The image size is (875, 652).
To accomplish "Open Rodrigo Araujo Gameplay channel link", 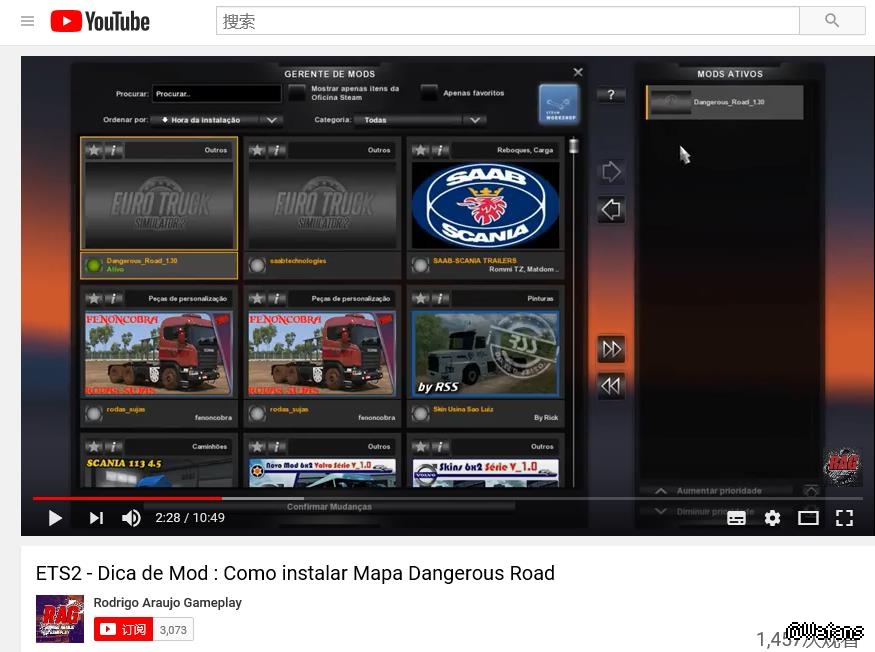I will point(167,603).
